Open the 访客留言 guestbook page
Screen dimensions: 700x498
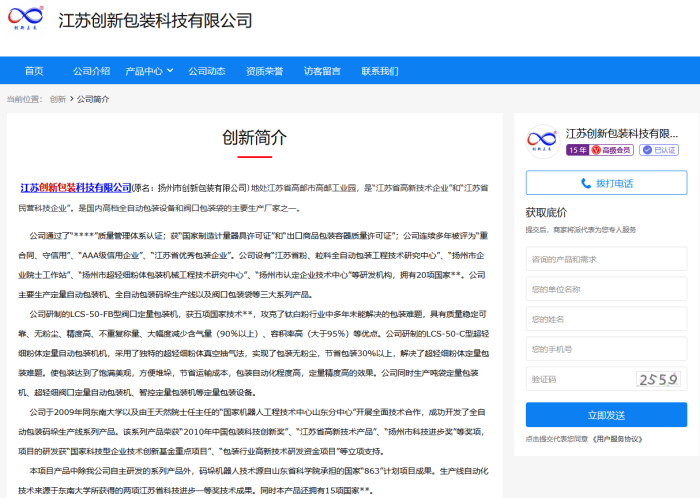(x=322, y=71)
